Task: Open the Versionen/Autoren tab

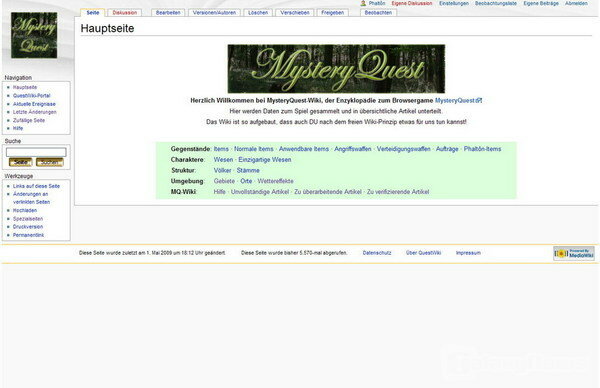Action: coord(214,13)
